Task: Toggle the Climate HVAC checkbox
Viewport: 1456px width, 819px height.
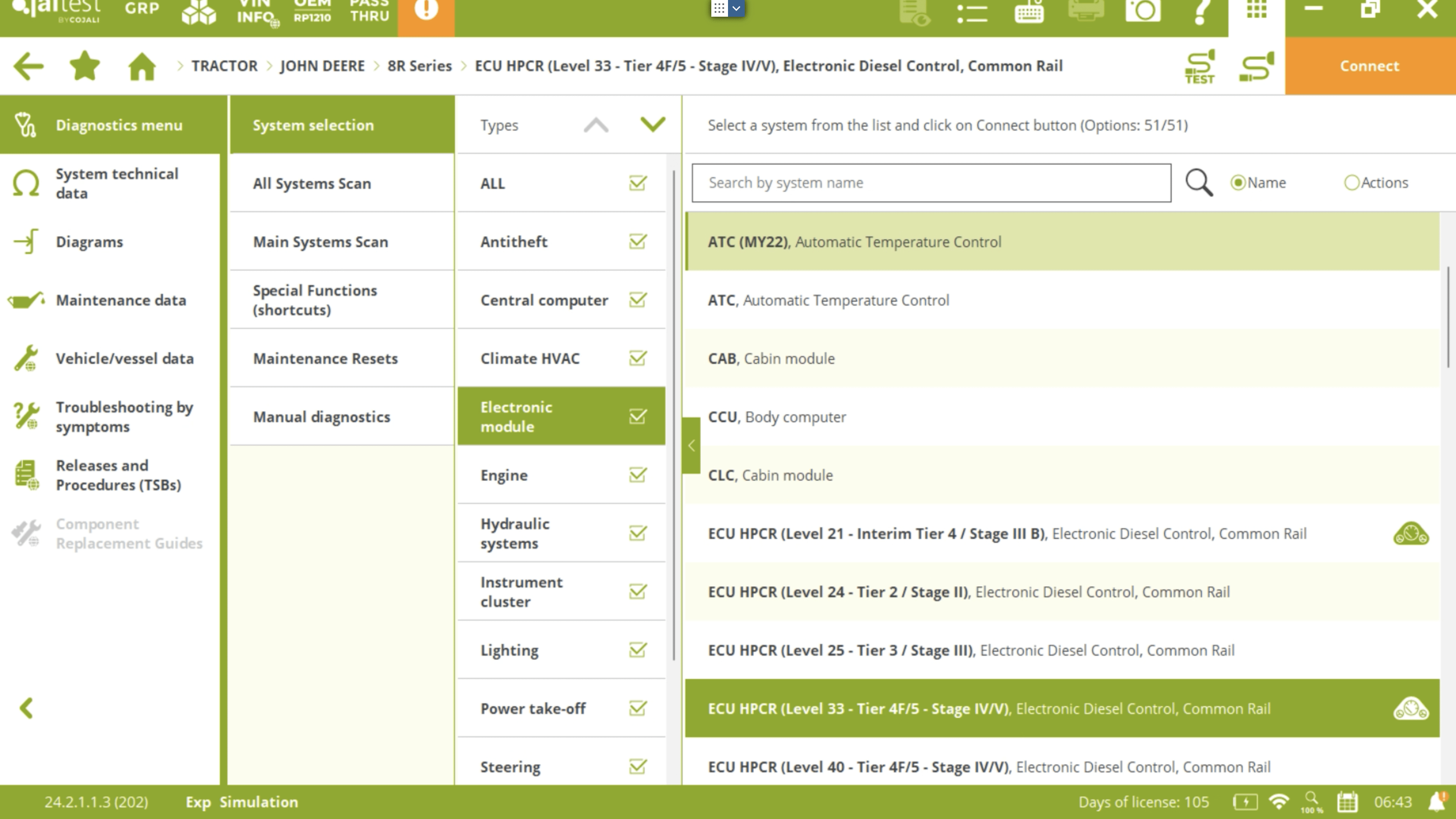Action: click(x=637, y=358)
